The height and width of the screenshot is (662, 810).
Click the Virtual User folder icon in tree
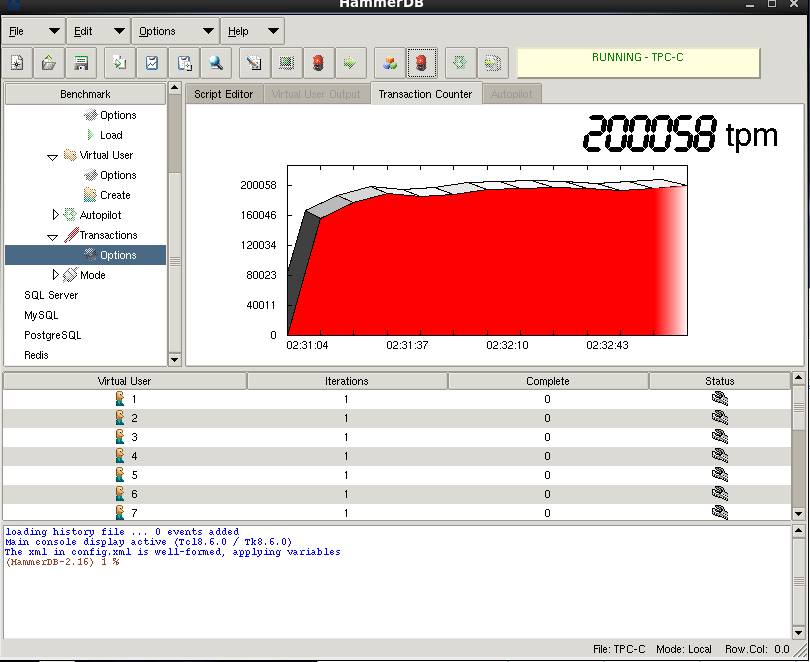[70, 155]
